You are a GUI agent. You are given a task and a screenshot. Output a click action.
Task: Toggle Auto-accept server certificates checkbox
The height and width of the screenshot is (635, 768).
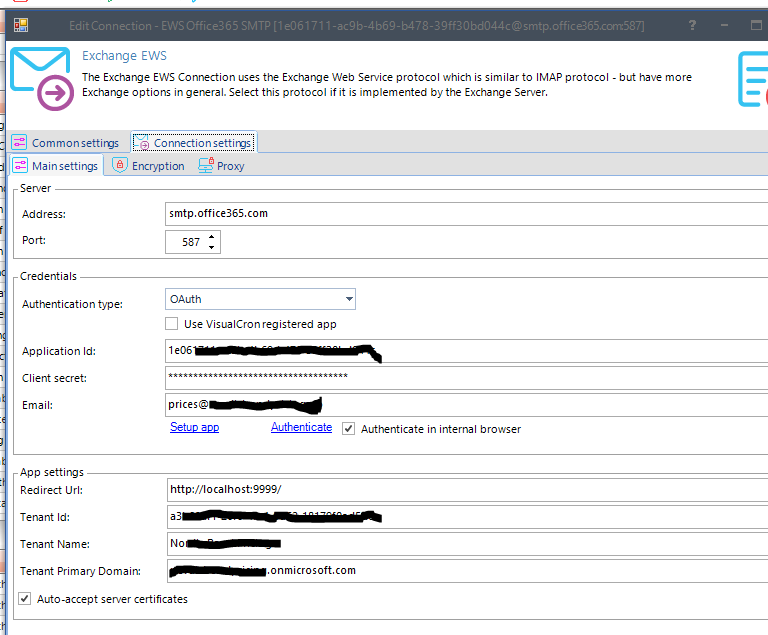[24, 599]
